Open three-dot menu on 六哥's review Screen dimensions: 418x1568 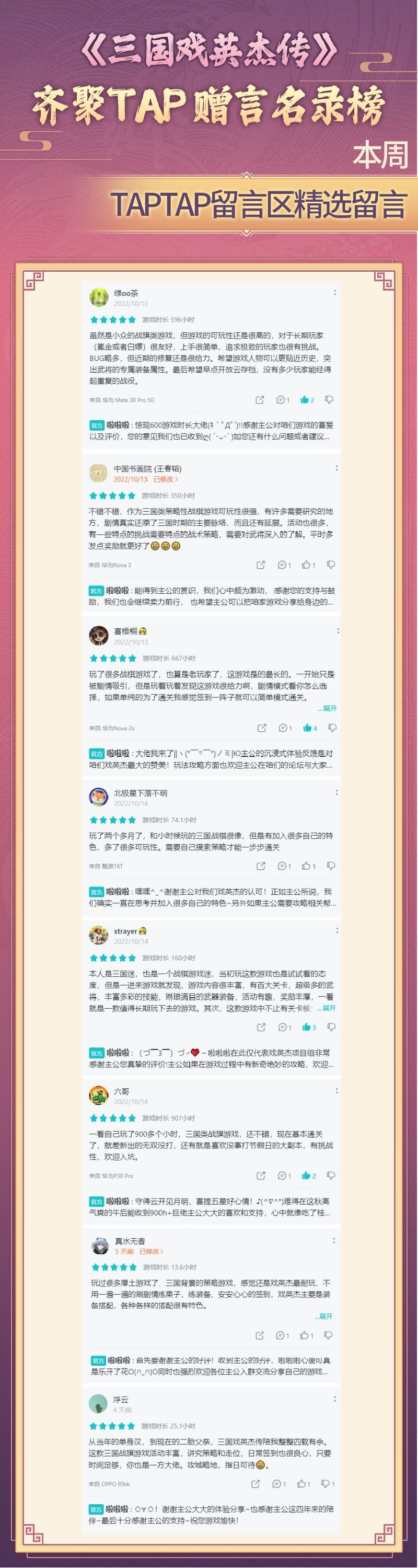coord(337,1091)
